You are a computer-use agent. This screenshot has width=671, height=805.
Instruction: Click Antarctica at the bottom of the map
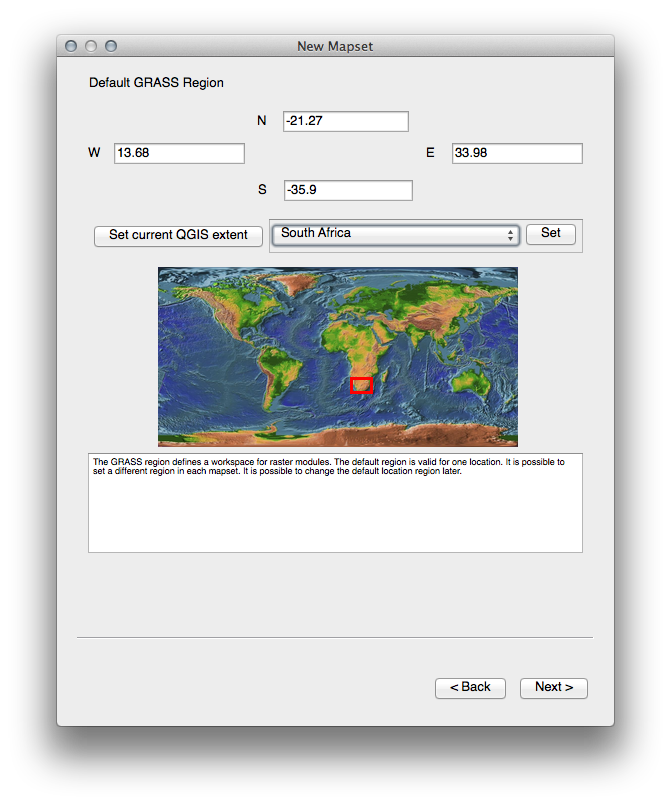pos(338,433)
